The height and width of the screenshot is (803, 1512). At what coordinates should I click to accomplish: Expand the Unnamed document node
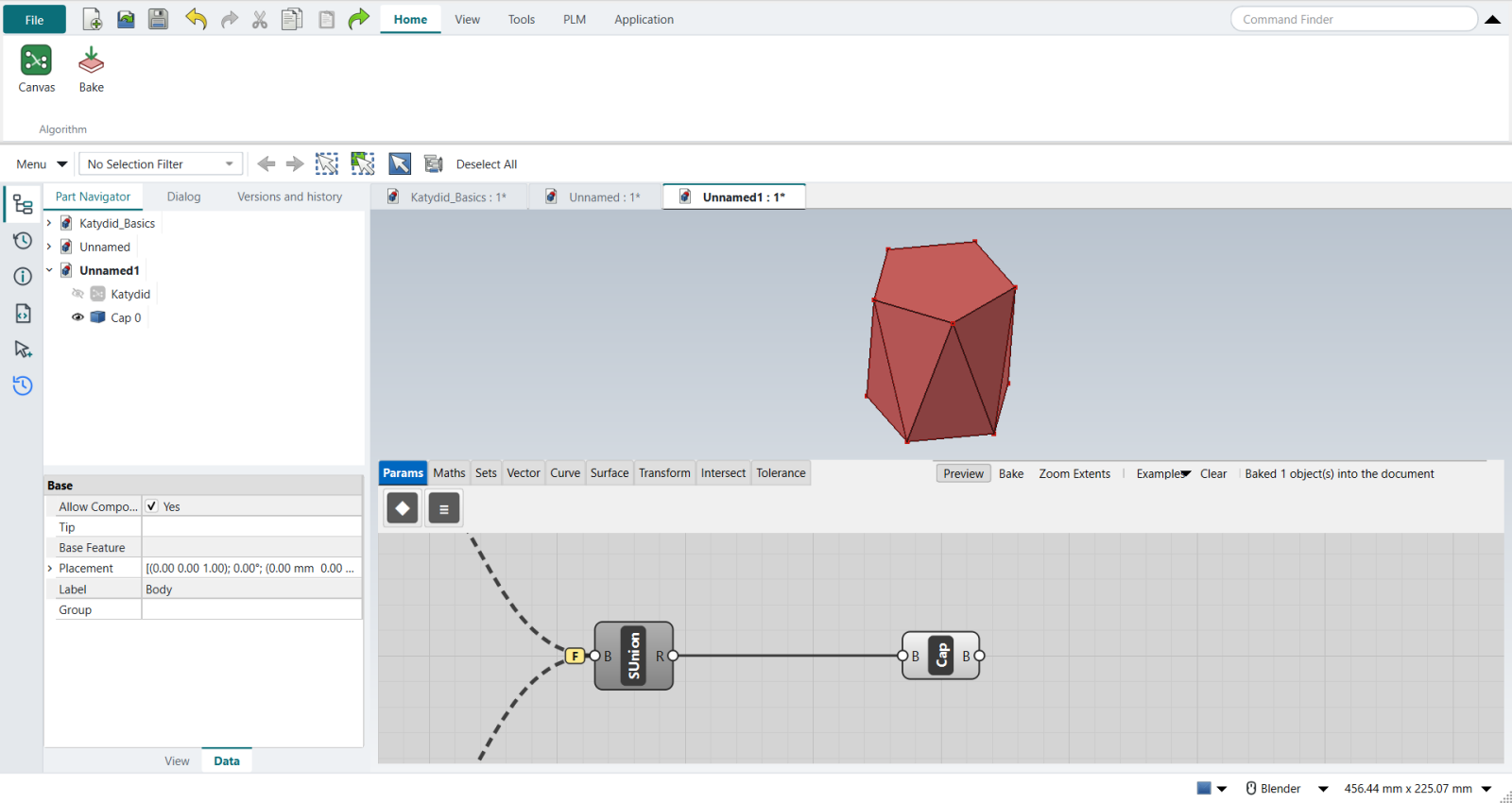(x=49, y=247)
